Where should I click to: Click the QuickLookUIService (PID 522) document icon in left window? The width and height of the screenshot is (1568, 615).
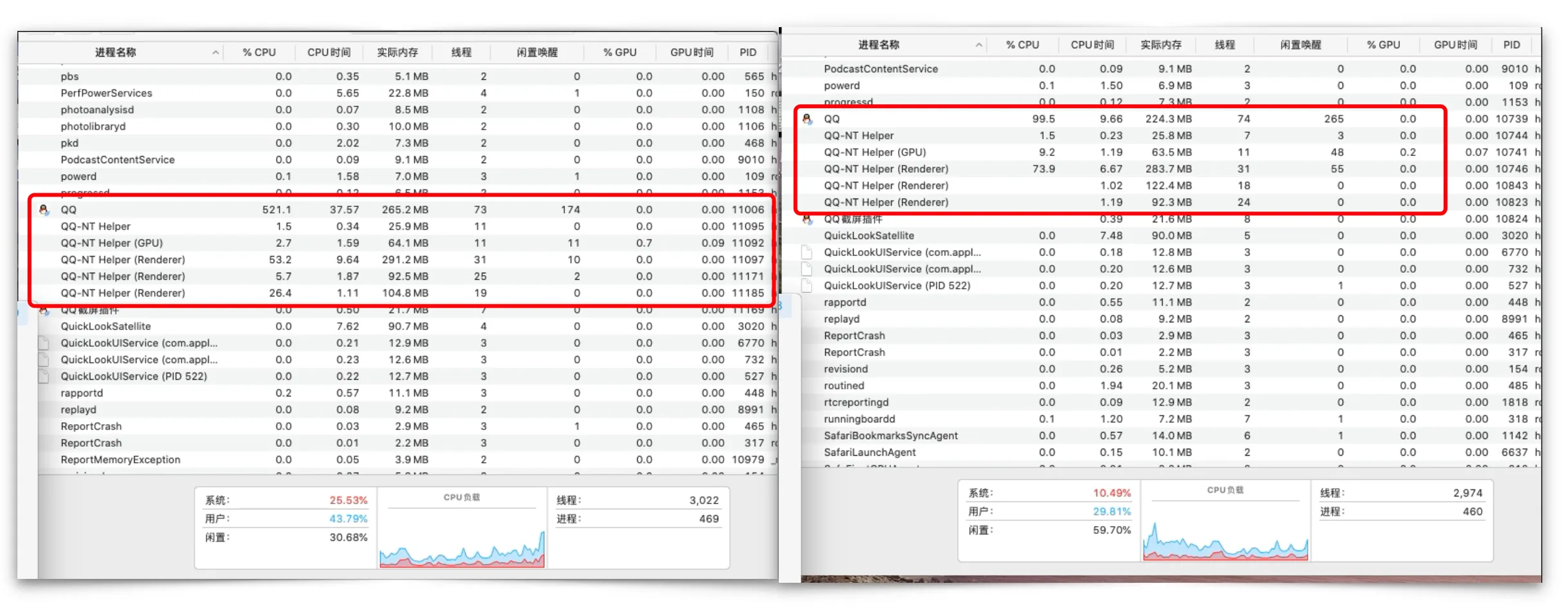[x=44, y=376]
